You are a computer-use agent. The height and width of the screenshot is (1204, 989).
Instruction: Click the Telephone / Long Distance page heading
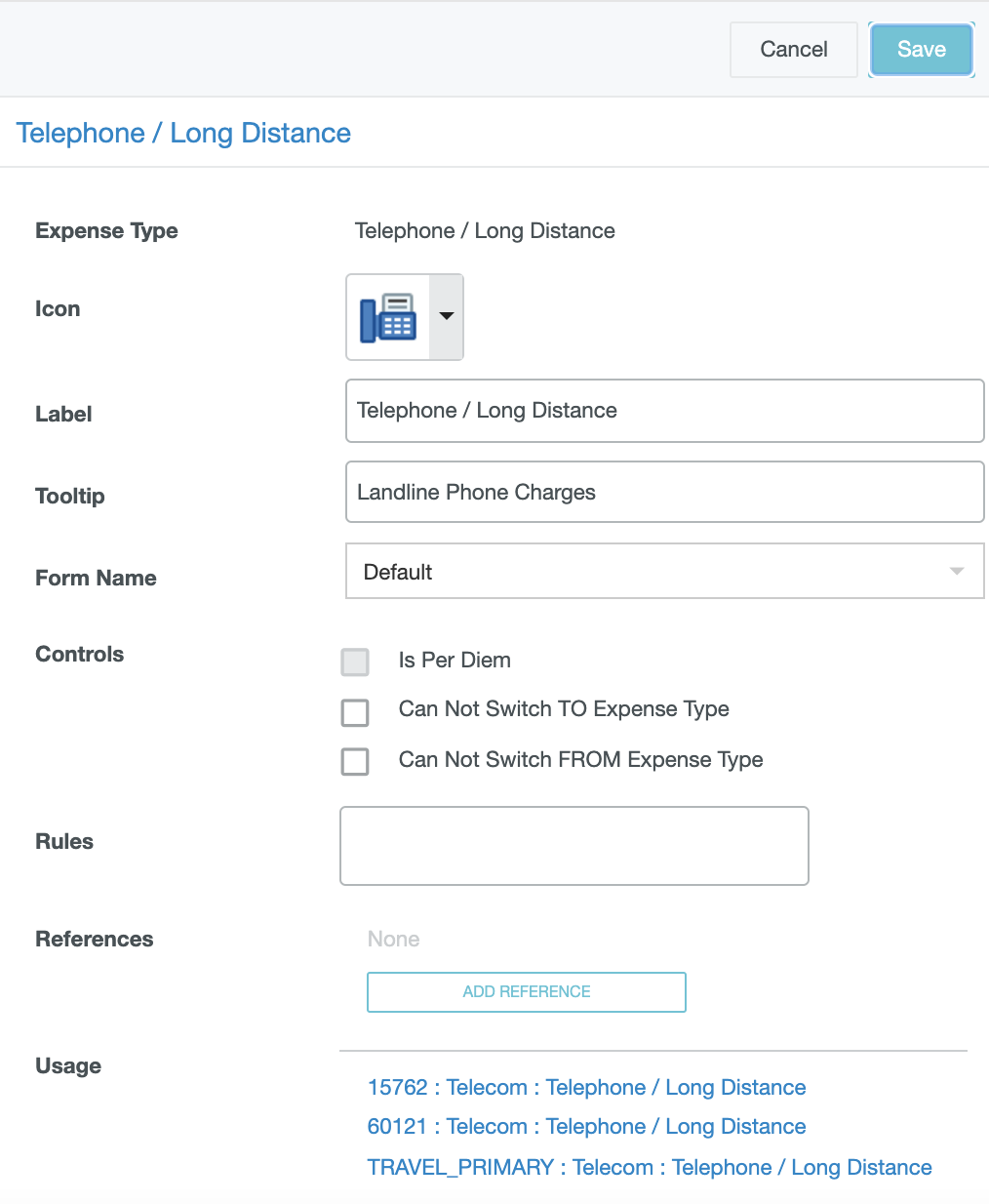[x=183, y=133]
